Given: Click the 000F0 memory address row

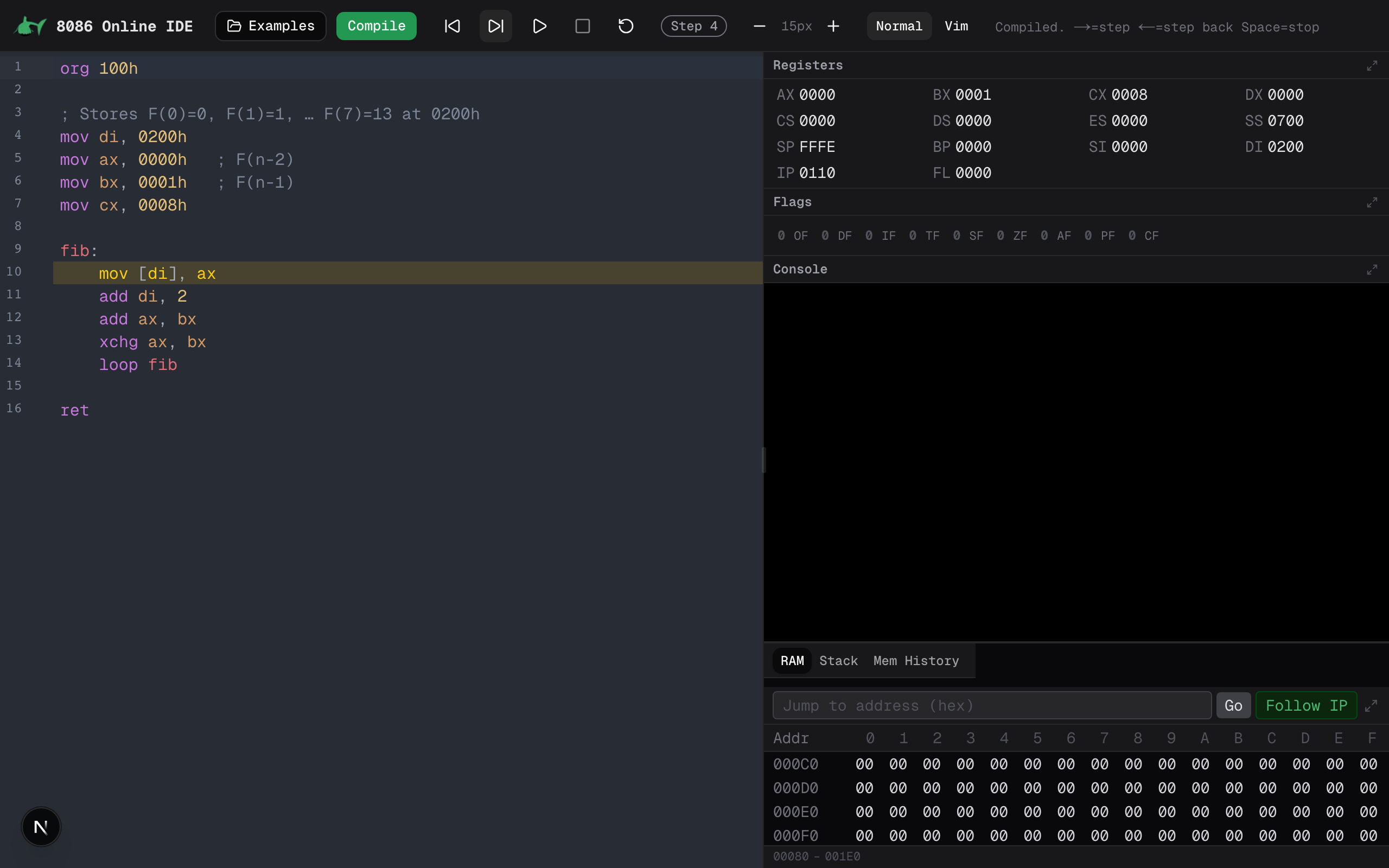Looking at the screenshot, I should point(1075,836).
